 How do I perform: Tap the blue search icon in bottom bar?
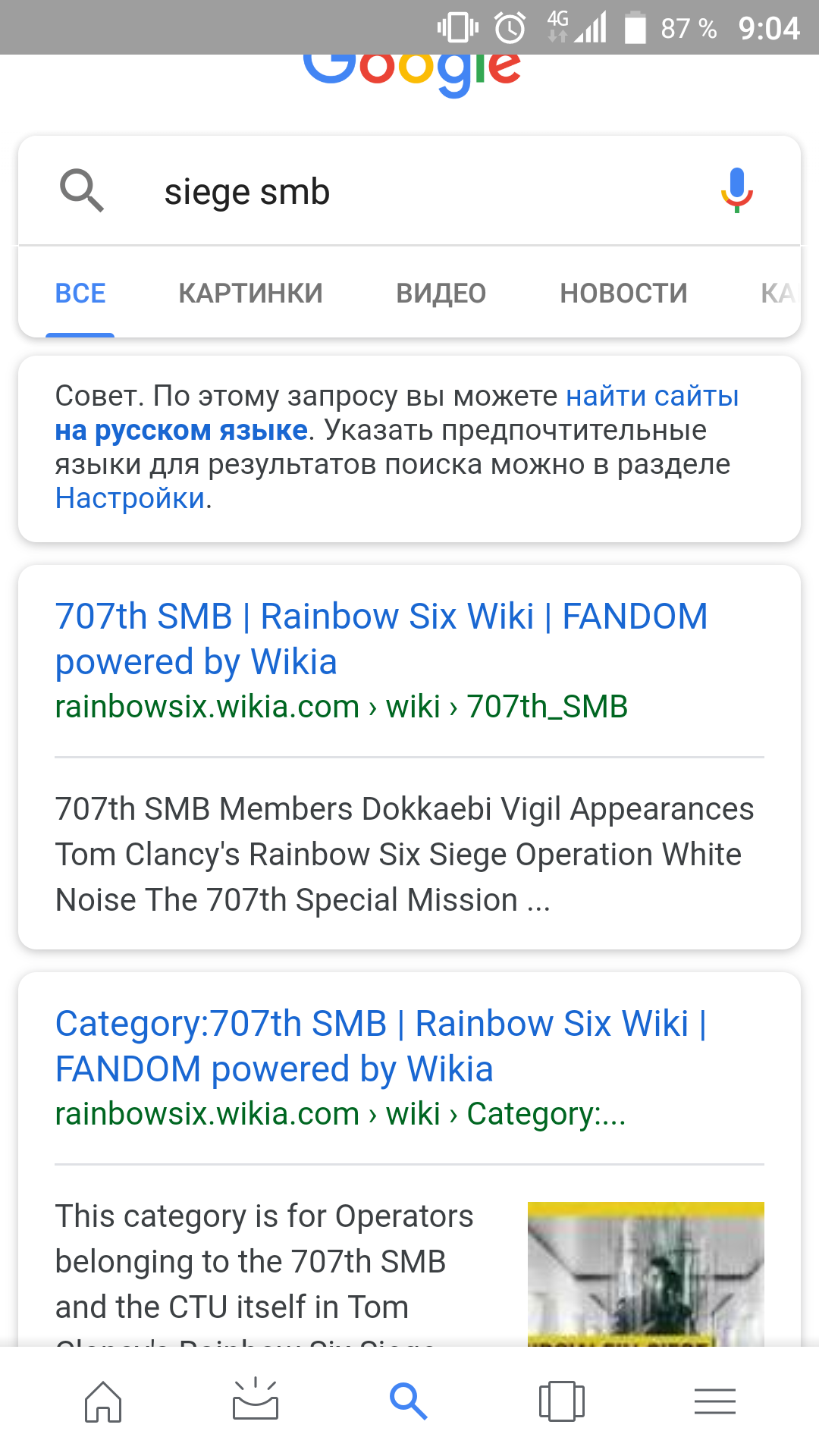tap(409, 1401)
